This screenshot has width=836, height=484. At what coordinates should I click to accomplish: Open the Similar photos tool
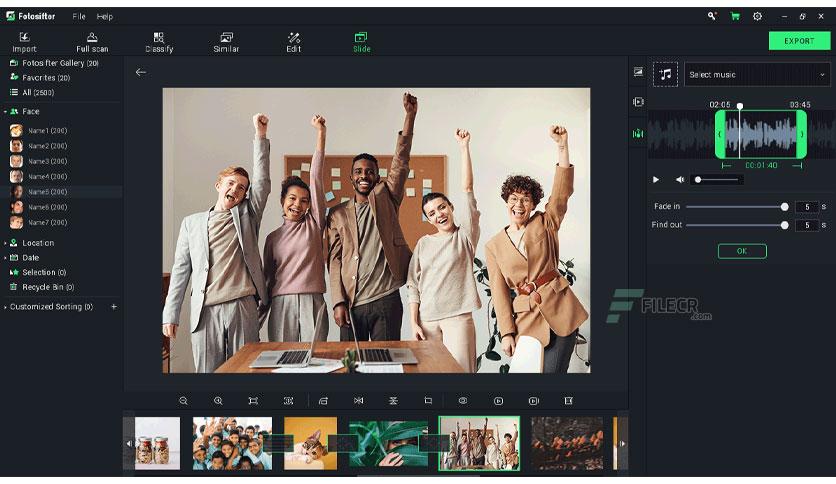[226, 37]
